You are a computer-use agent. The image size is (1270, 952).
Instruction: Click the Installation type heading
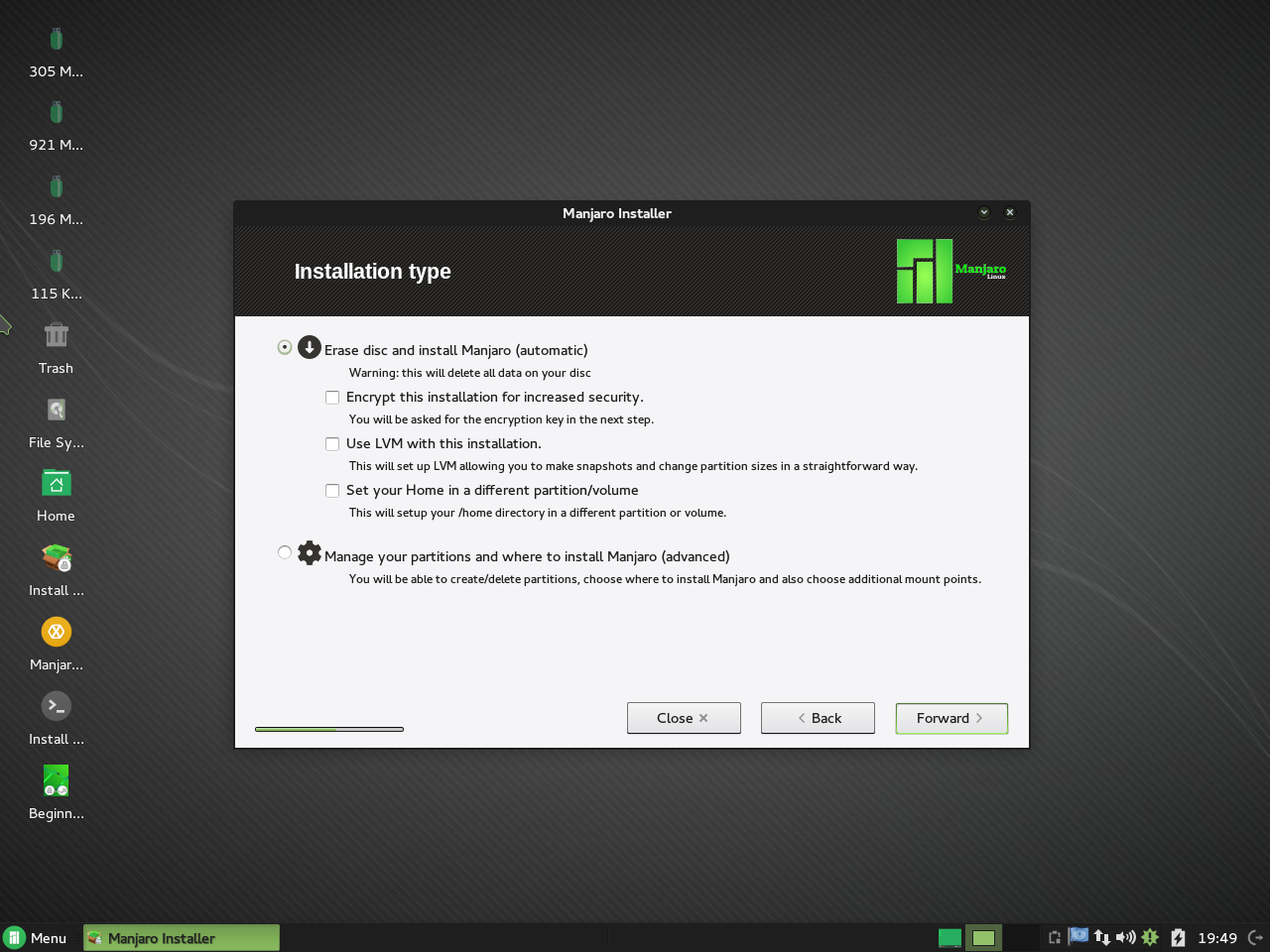click(373, 272)
